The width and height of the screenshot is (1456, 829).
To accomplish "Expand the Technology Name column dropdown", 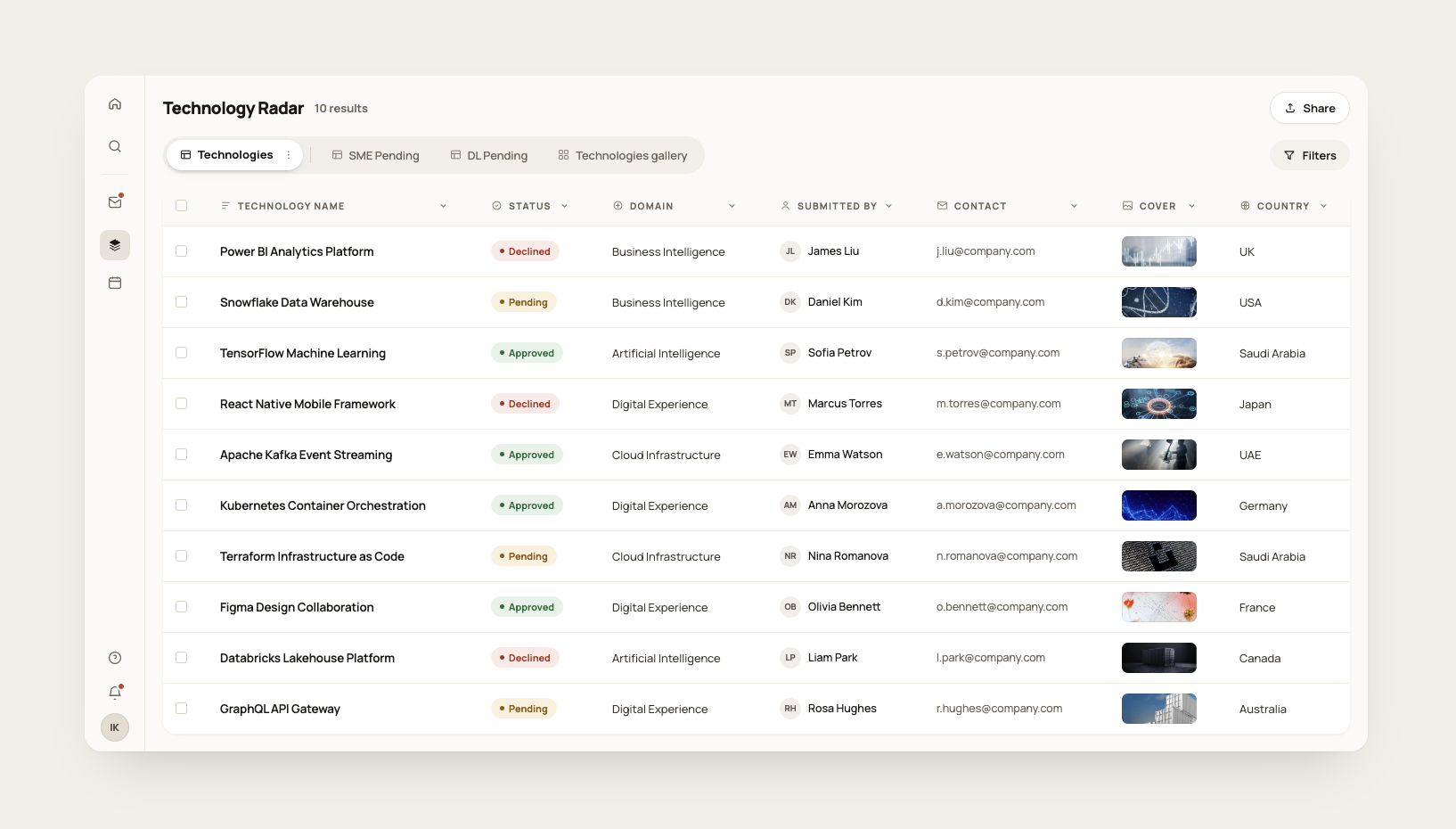I will pos(443,206).
